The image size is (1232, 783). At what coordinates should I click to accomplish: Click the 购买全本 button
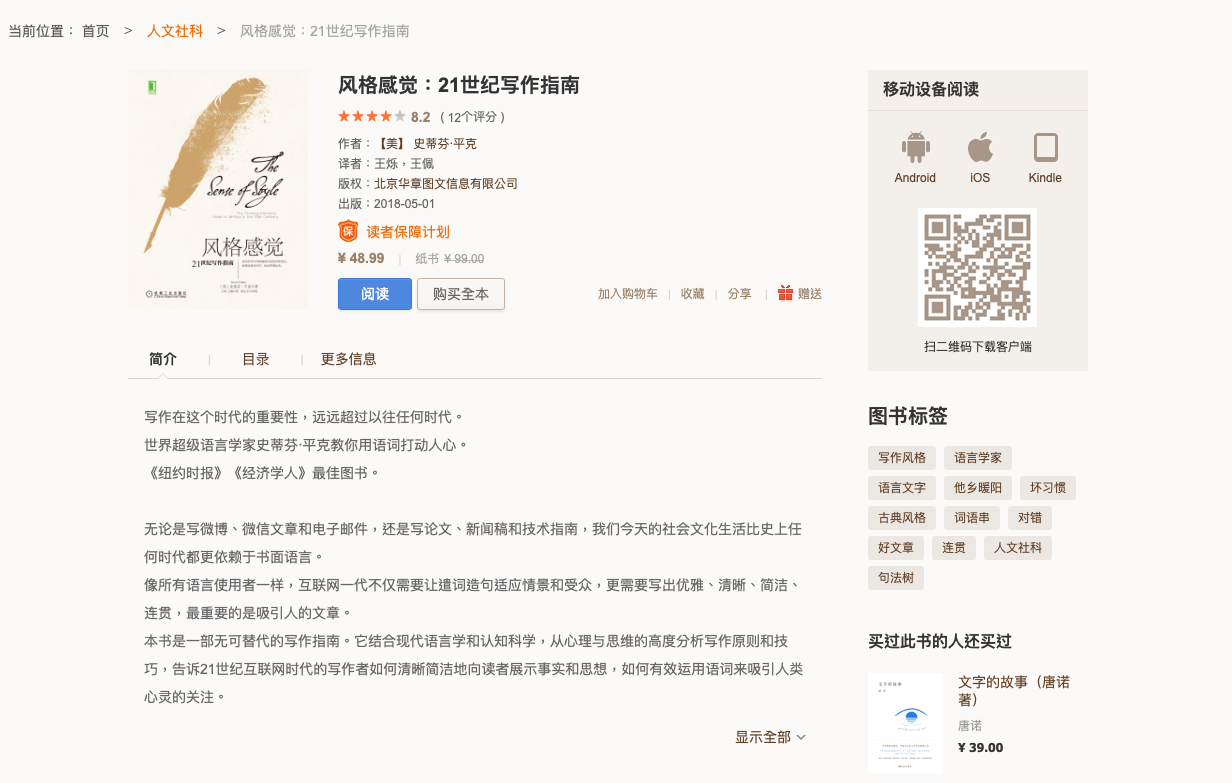pos(461,294)
